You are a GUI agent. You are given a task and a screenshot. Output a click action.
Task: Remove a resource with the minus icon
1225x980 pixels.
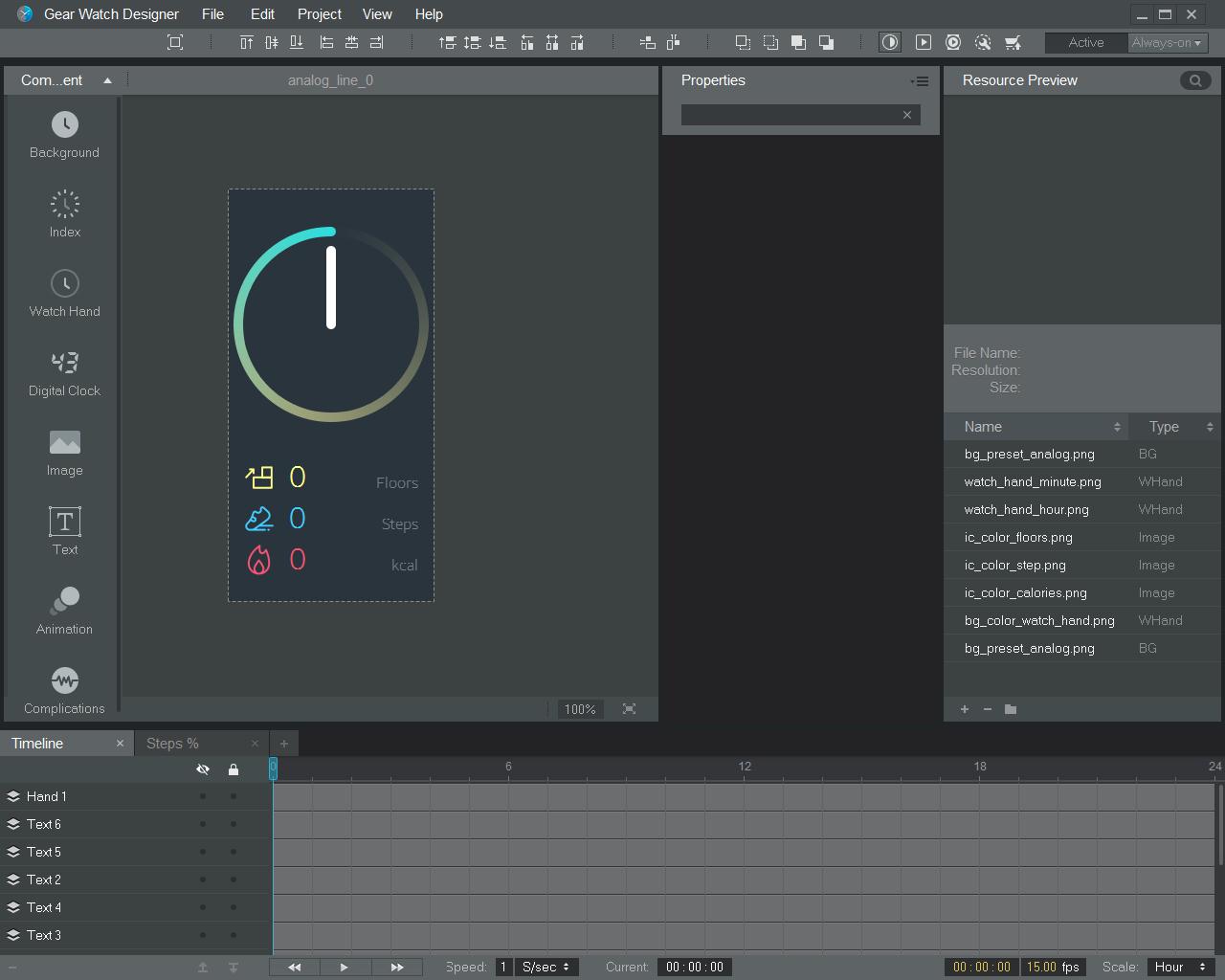coord(988,709)
